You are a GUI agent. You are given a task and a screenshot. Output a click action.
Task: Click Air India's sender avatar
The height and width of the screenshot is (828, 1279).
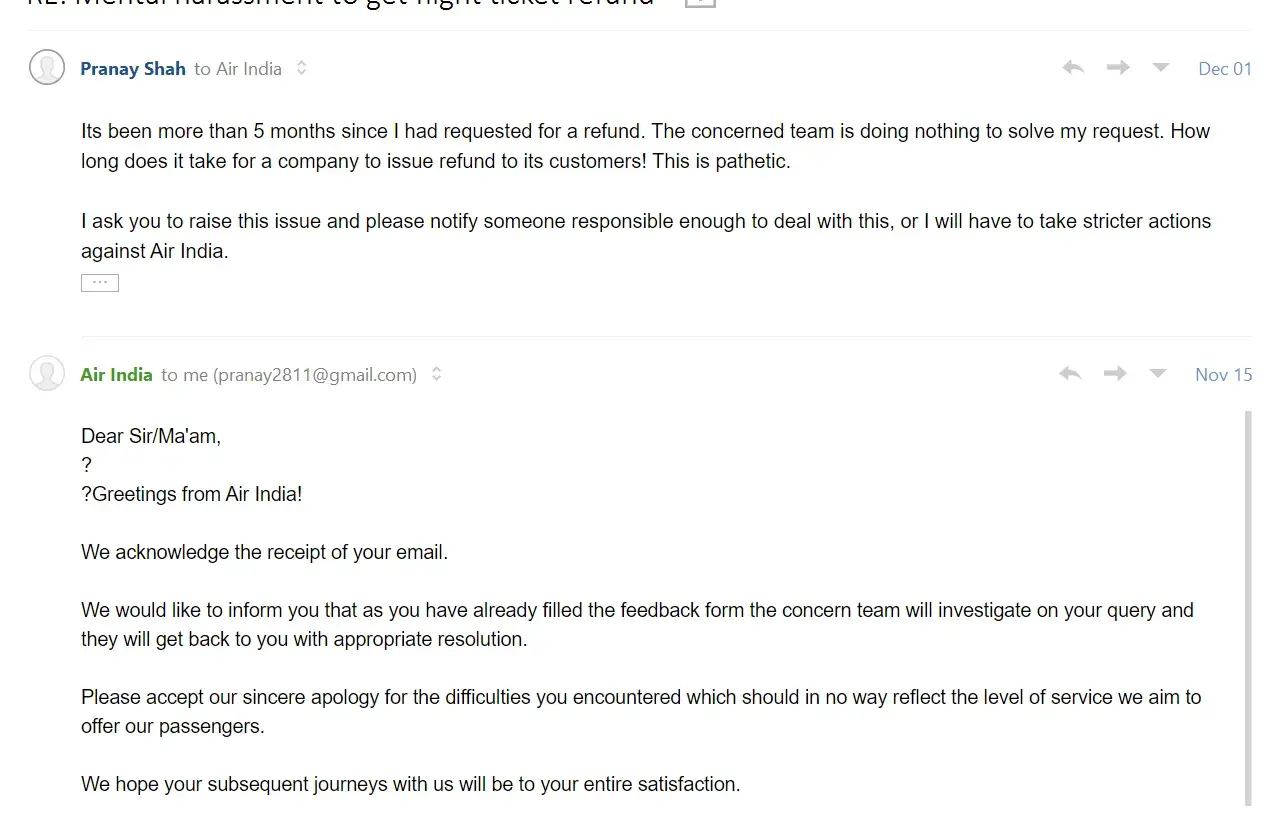47,374
